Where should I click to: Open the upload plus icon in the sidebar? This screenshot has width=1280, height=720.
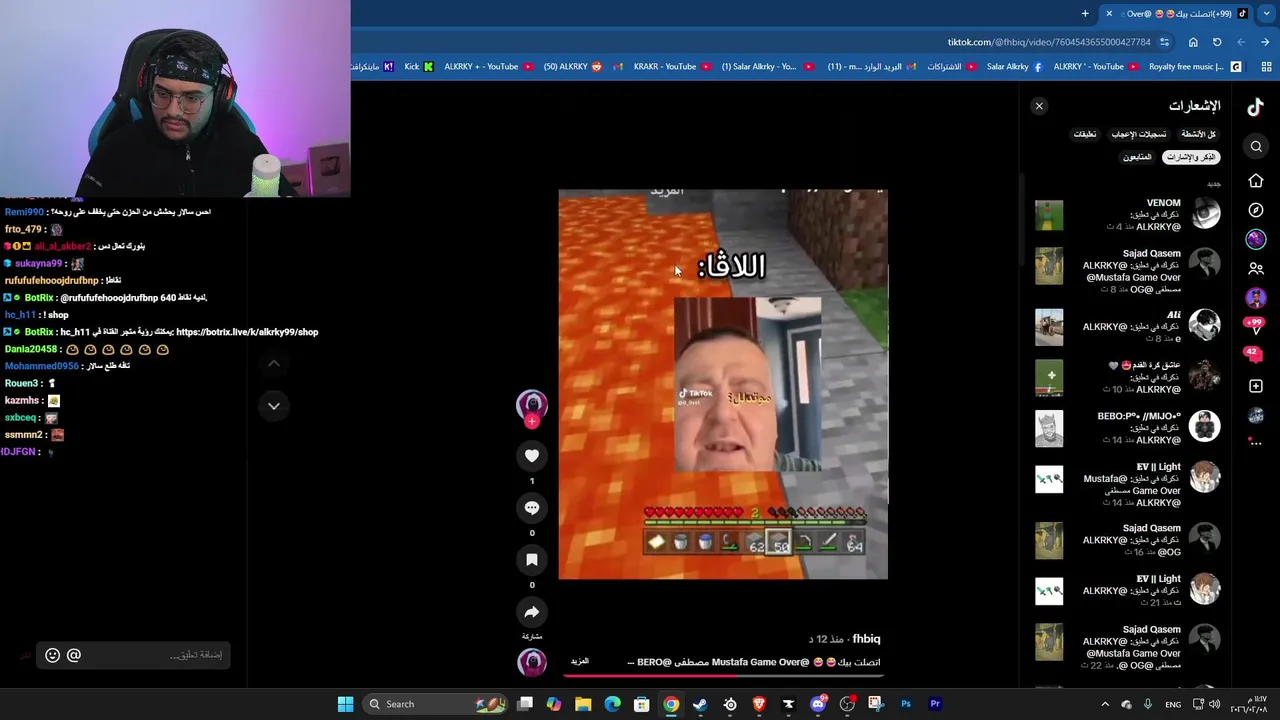click(x=1256, y=386)
